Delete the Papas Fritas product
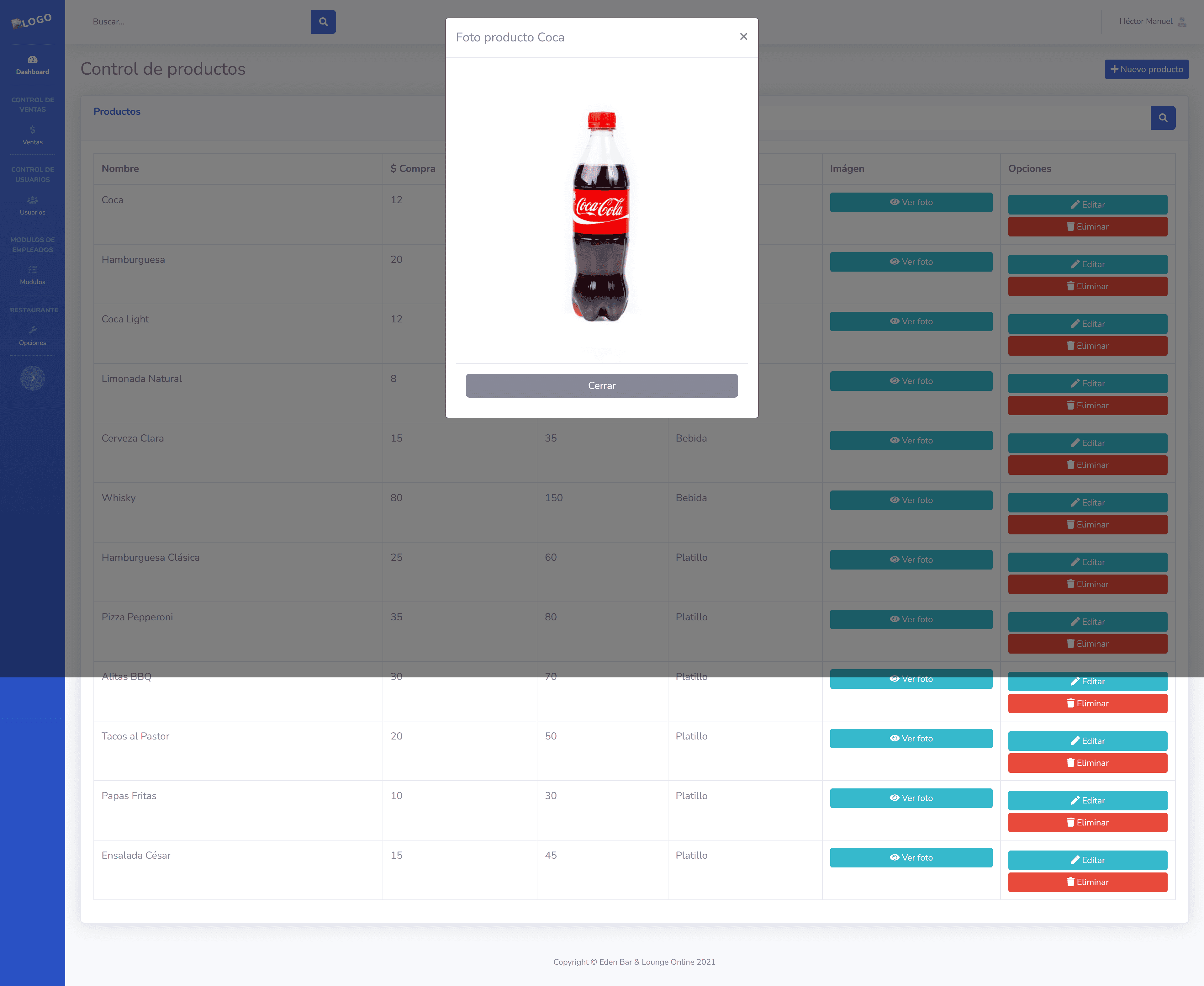Image resolution: width=1204 pixels, height=986 pixels. coord(1088,822)
